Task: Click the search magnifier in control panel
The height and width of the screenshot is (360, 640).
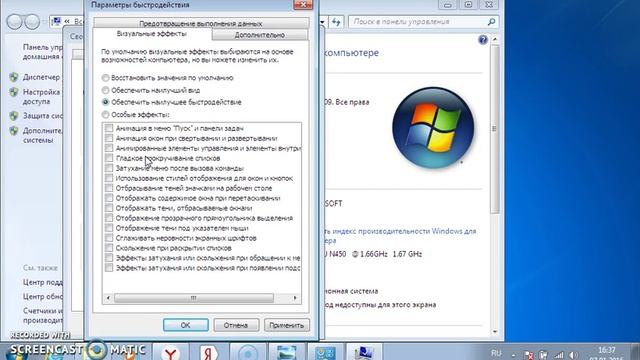Action: (491, 22)
